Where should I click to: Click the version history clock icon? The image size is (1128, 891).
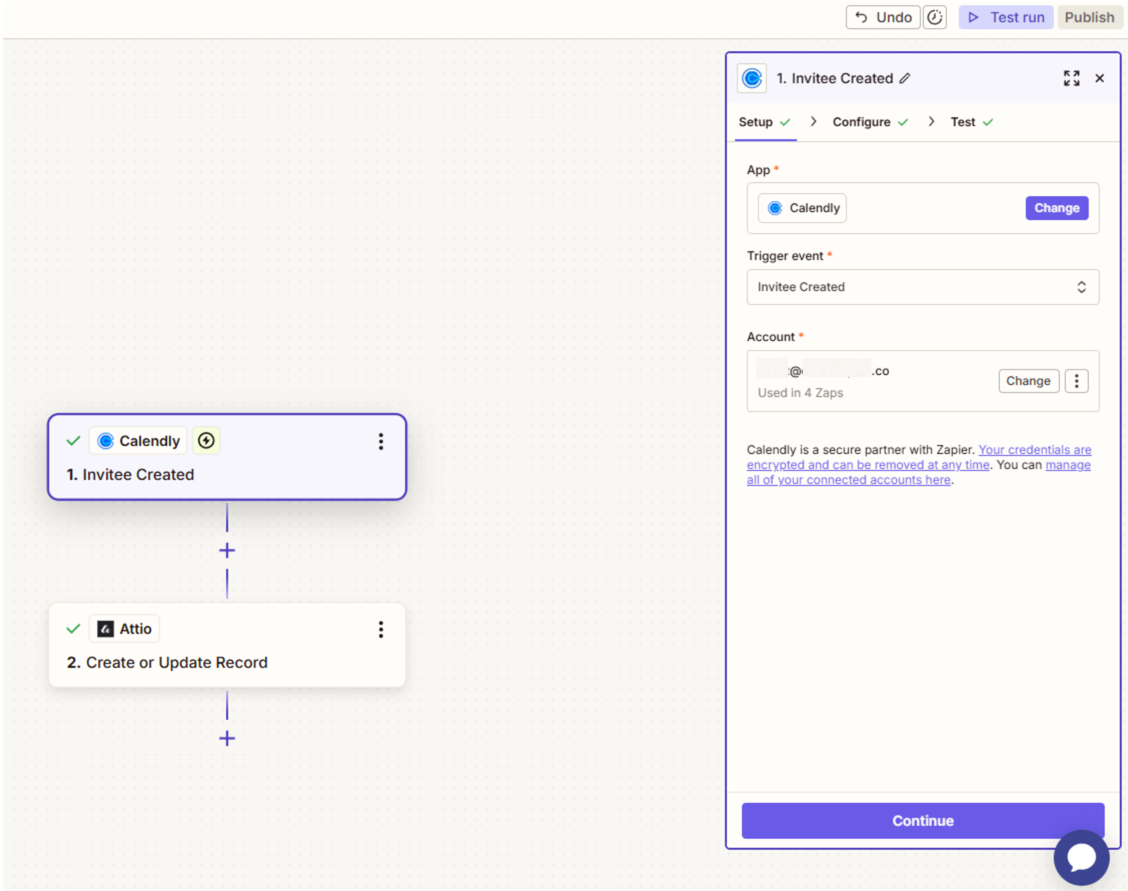pyautogui.click(x=935, y=17)
